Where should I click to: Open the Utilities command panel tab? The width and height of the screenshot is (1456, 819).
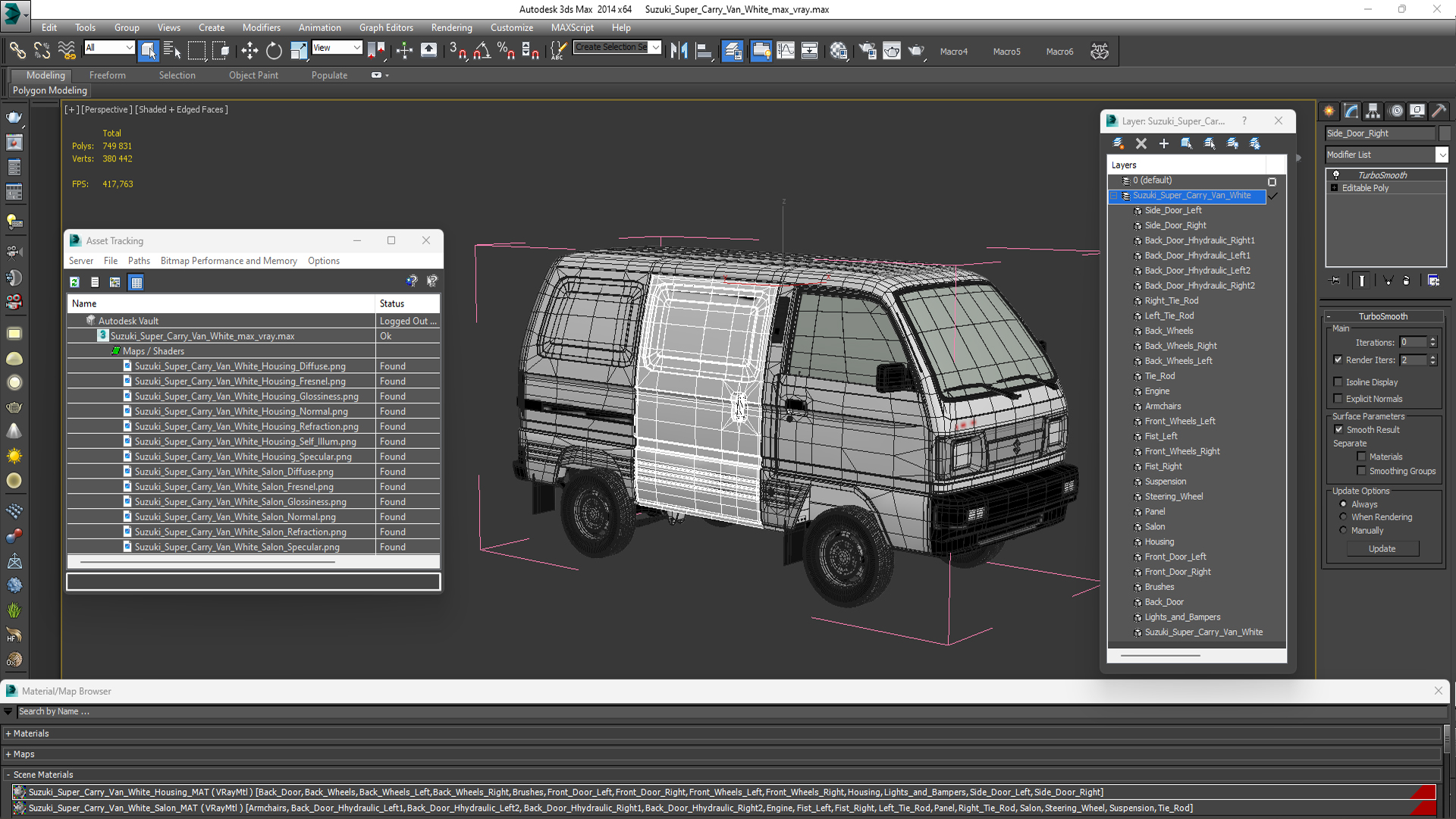pos(1439,111)
